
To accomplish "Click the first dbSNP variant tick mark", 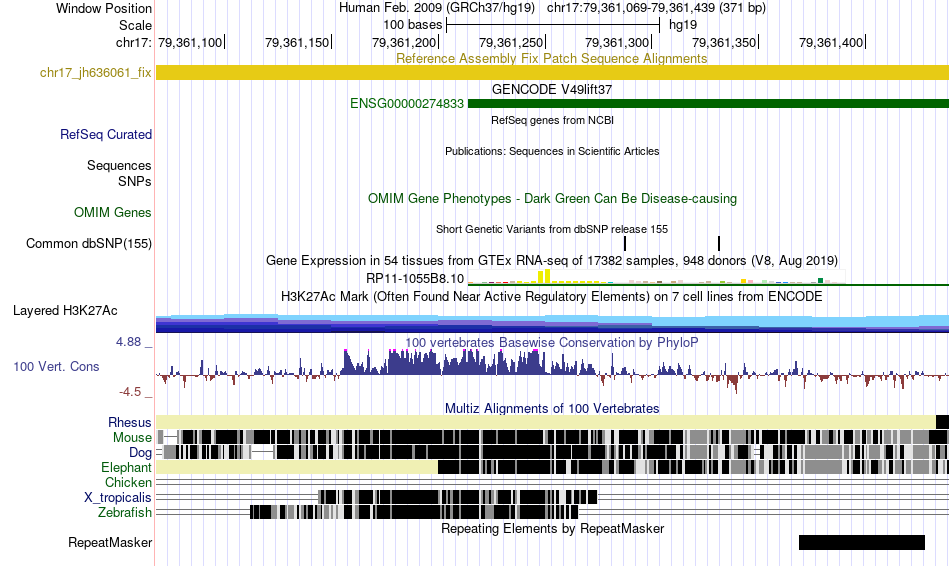I will (625, 243).
